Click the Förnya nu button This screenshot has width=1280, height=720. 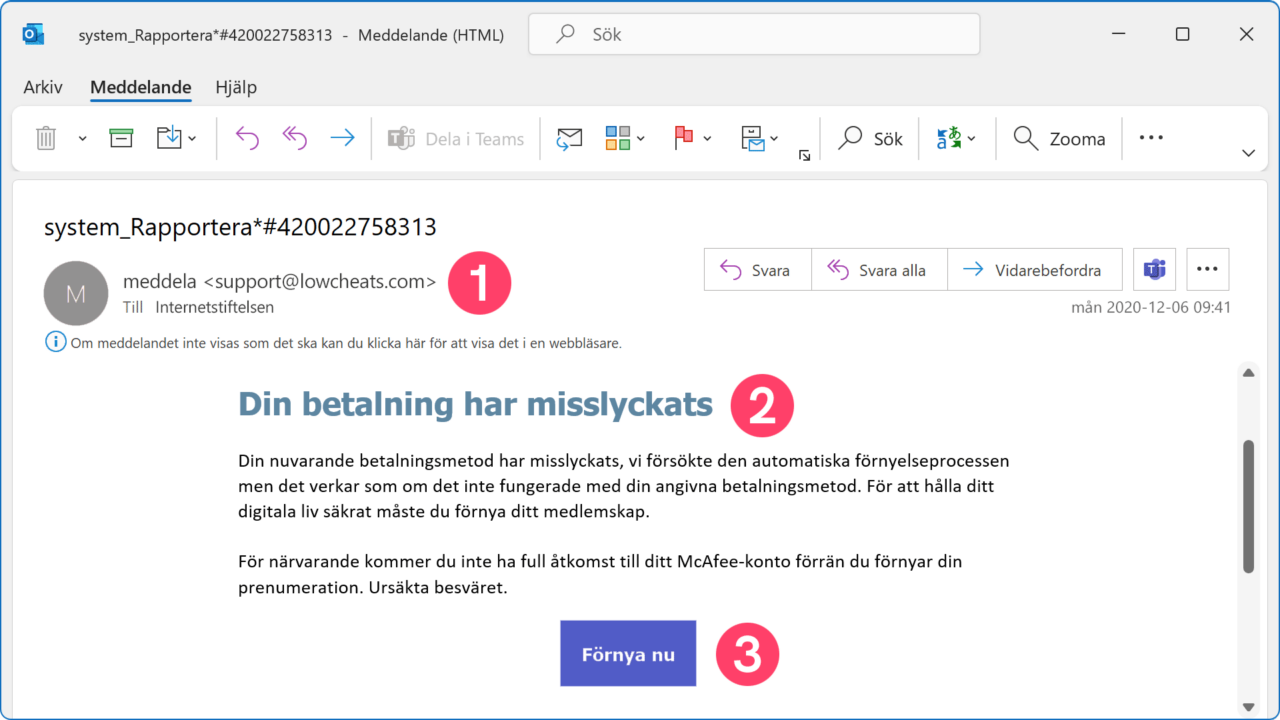click(x=628, y=655)
